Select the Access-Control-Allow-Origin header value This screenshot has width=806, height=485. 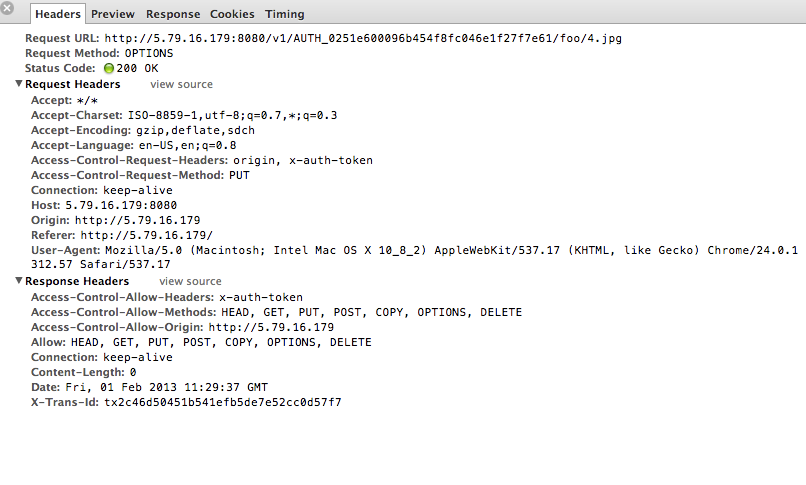point(271,327)
